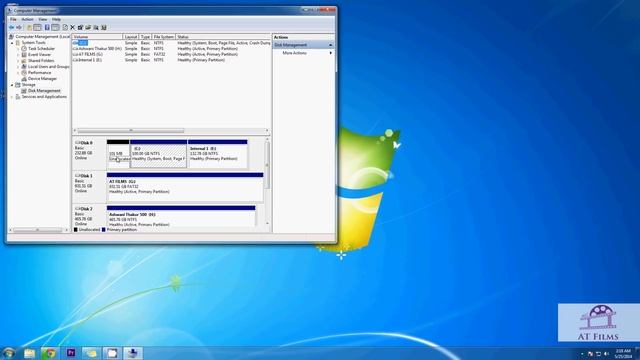Select the (C:) partition block on Disk 0
Viewport: 640px width, 360px height.
click(x=158, y=153)
